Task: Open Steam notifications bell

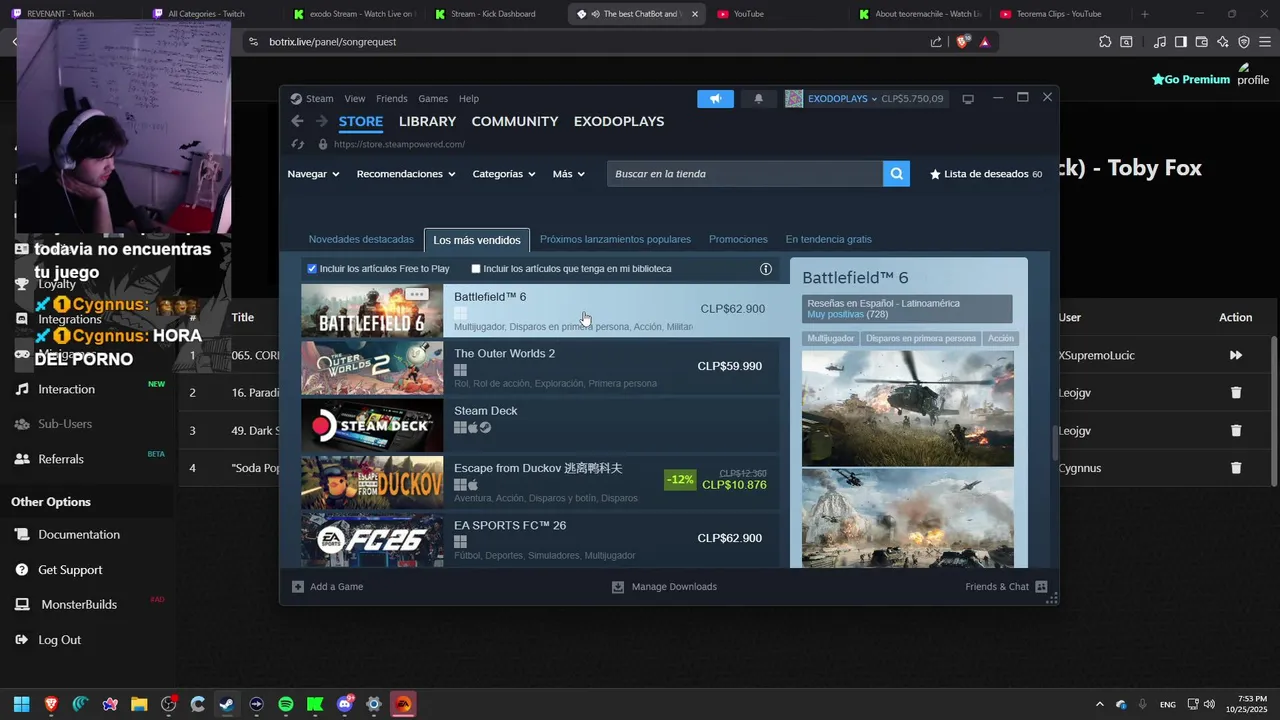Action: coord(758,99)
